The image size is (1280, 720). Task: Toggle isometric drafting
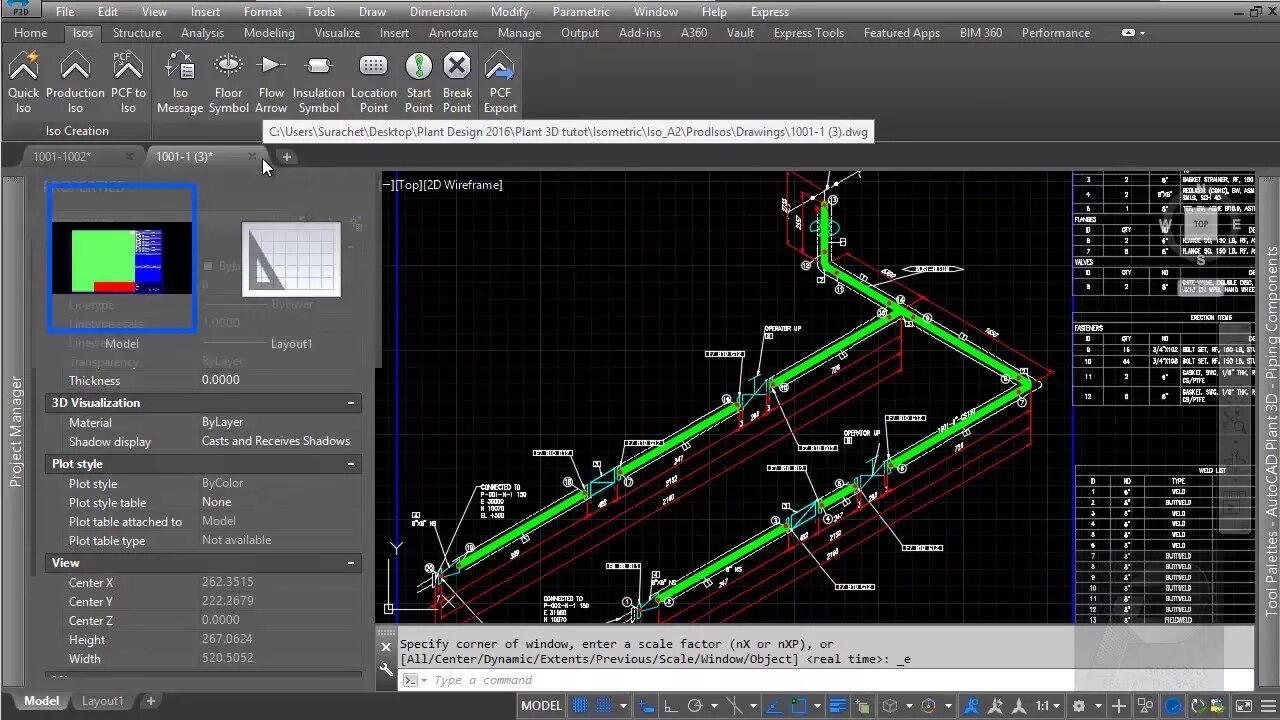735,705
